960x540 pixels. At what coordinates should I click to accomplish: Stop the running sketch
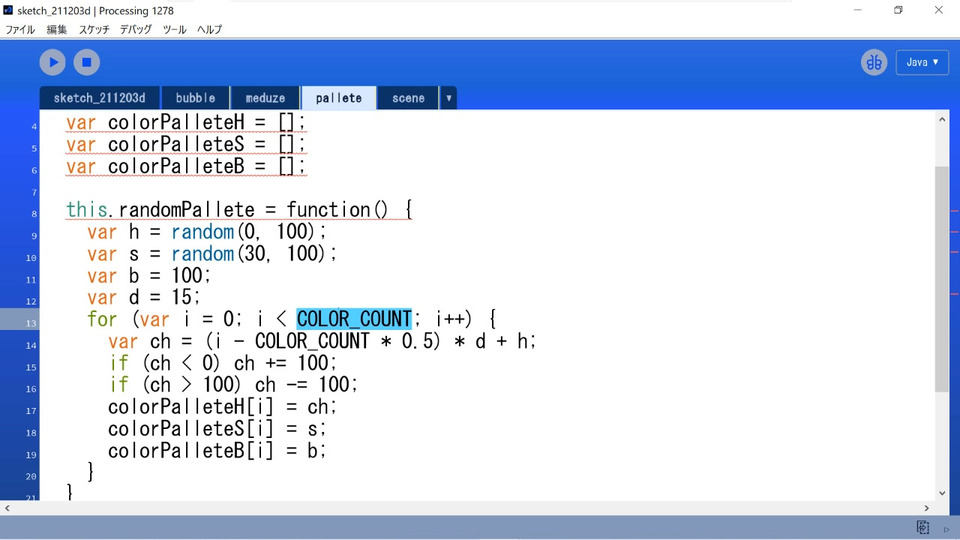[87, 62]
